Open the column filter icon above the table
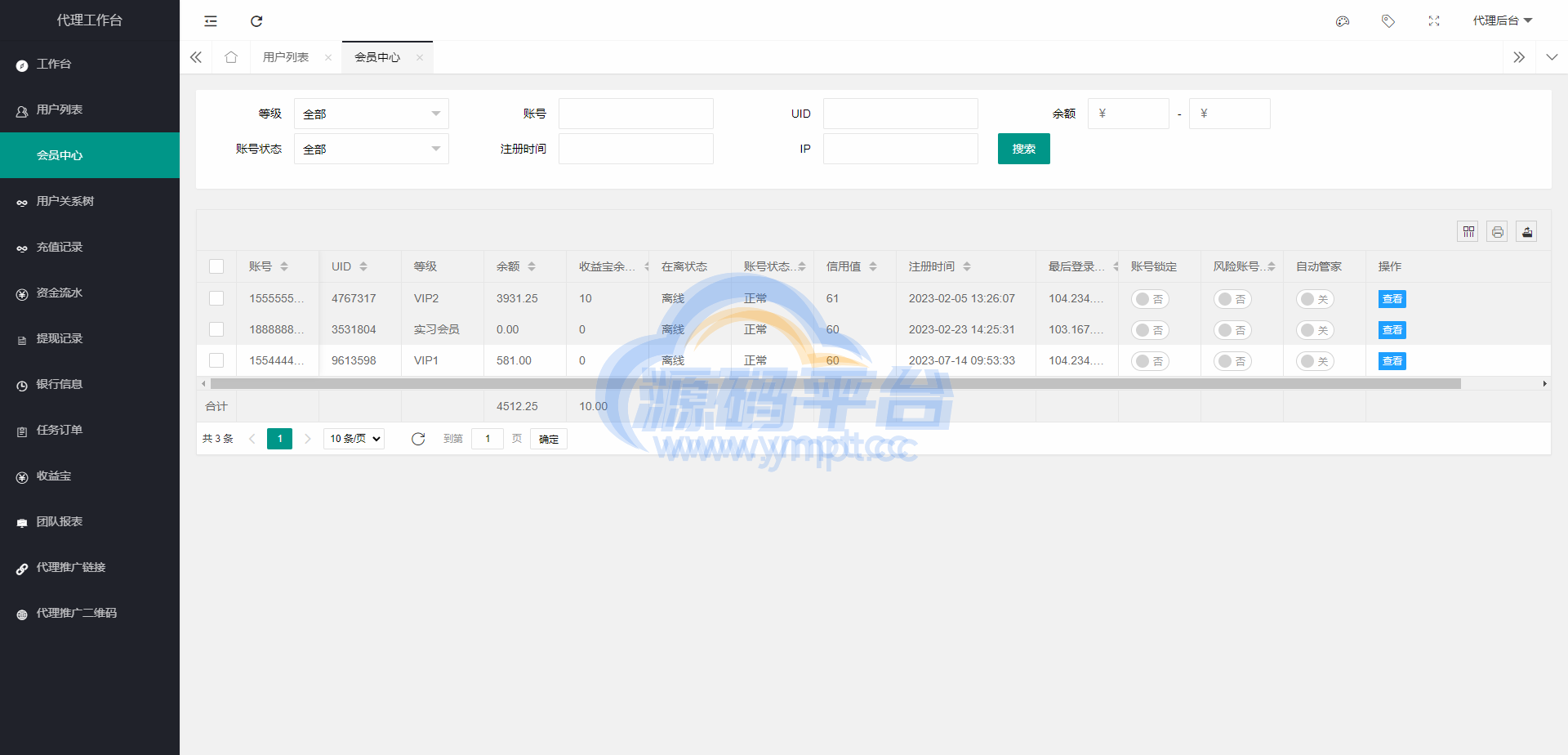Viewport: 1568px width, 755px height. [x=1468, y=232]
